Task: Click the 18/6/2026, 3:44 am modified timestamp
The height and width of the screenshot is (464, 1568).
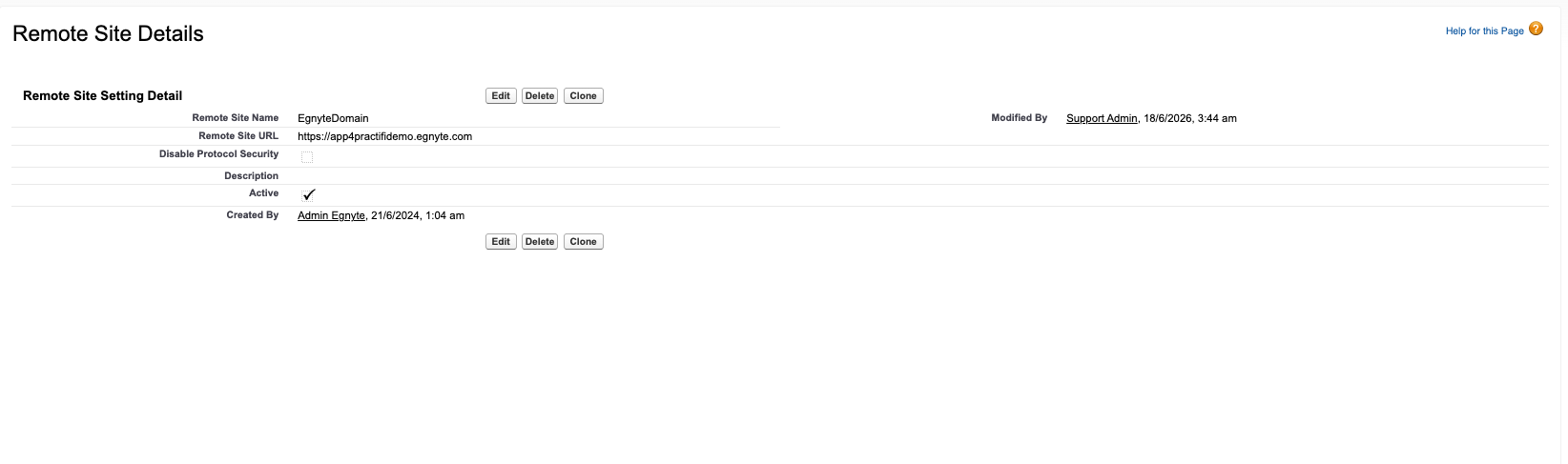Action: tap(1190, 118)
